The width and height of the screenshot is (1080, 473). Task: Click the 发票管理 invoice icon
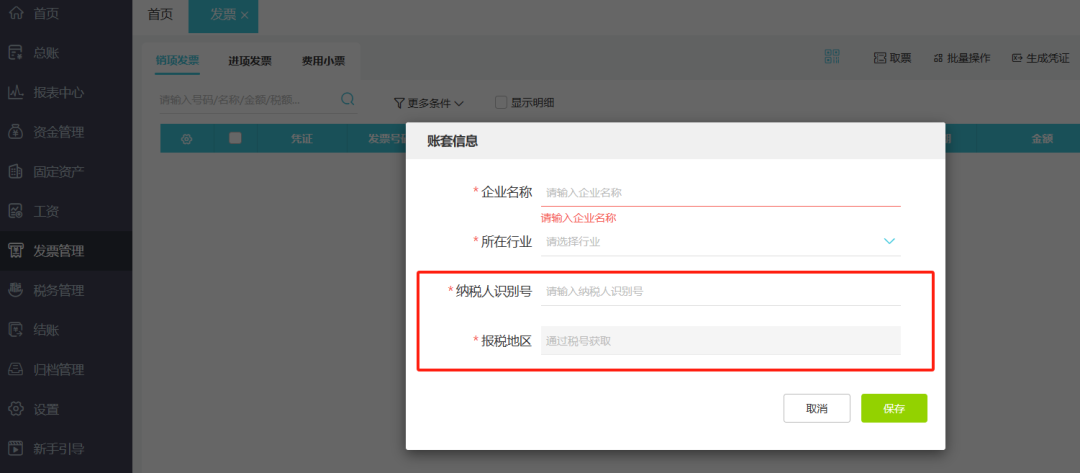click(x=16, y=251)
